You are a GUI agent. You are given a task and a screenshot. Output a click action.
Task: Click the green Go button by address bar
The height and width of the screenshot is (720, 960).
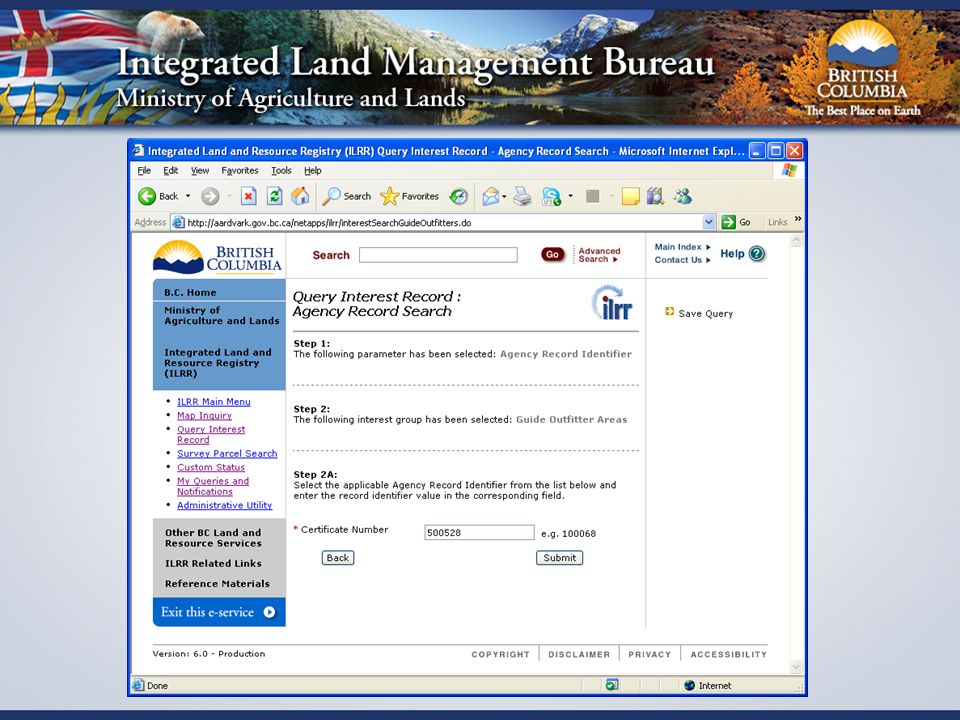[x=737, y=222]
